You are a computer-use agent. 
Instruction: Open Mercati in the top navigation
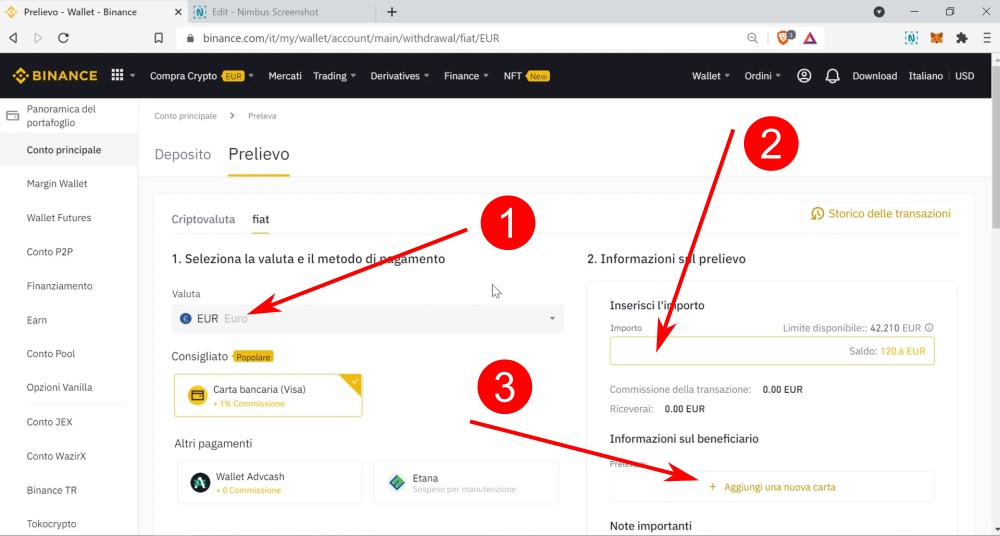(x=285, y=76)
